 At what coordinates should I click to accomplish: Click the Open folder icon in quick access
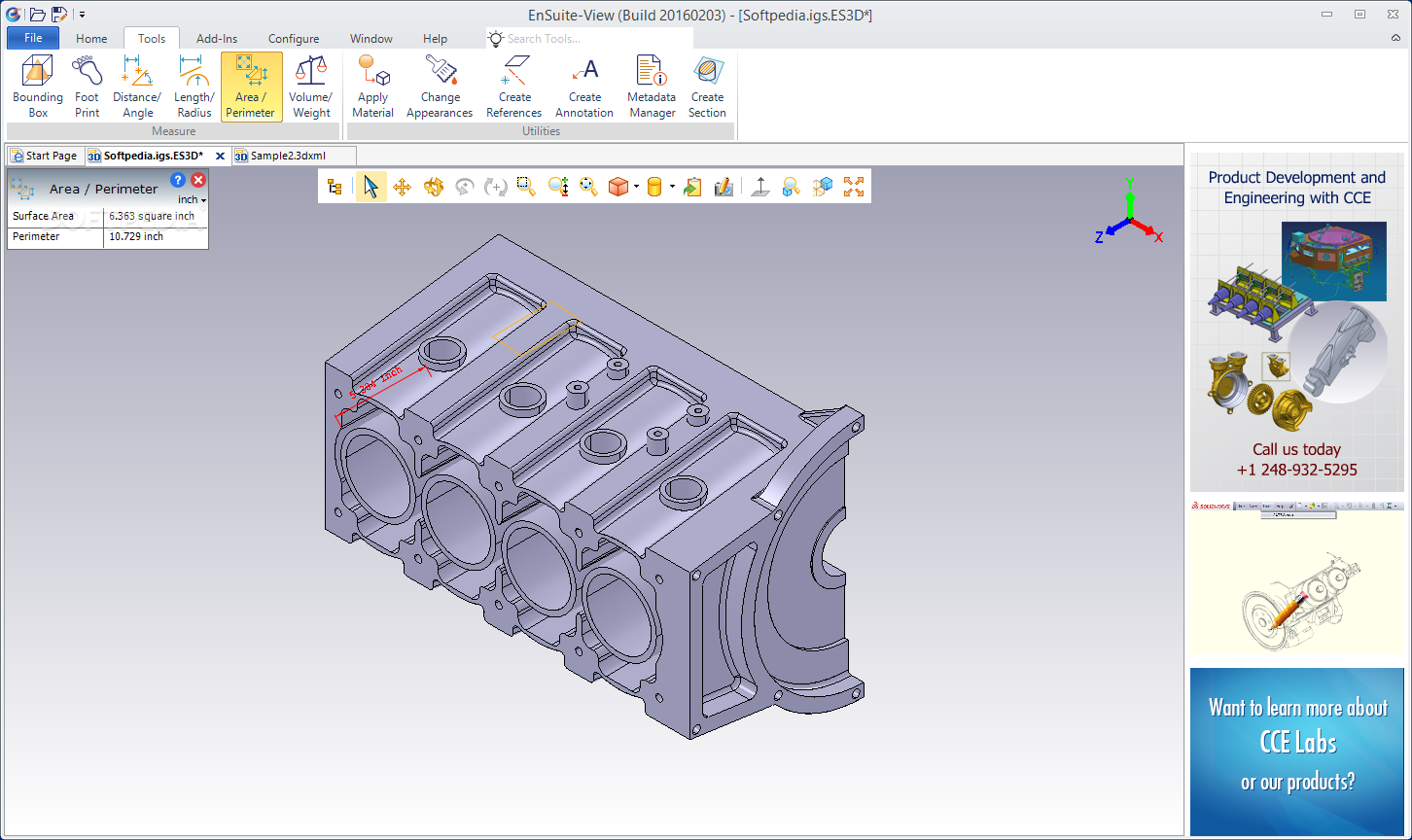pyautogui.click(x=38, y=14)
